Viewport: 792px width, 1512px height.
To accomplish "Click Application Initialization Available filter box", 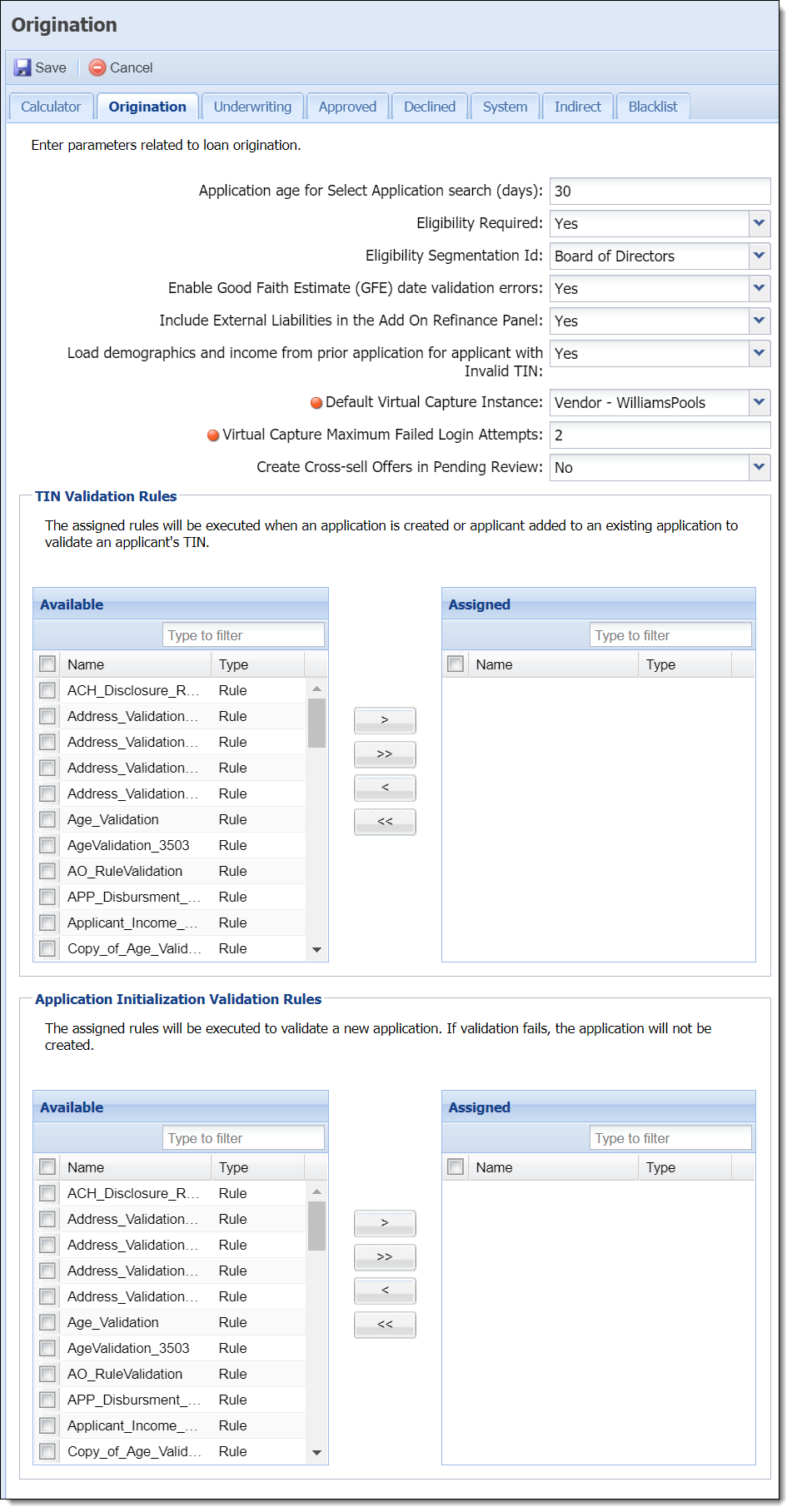I will pyautogui.click(x=243, y=1138).
